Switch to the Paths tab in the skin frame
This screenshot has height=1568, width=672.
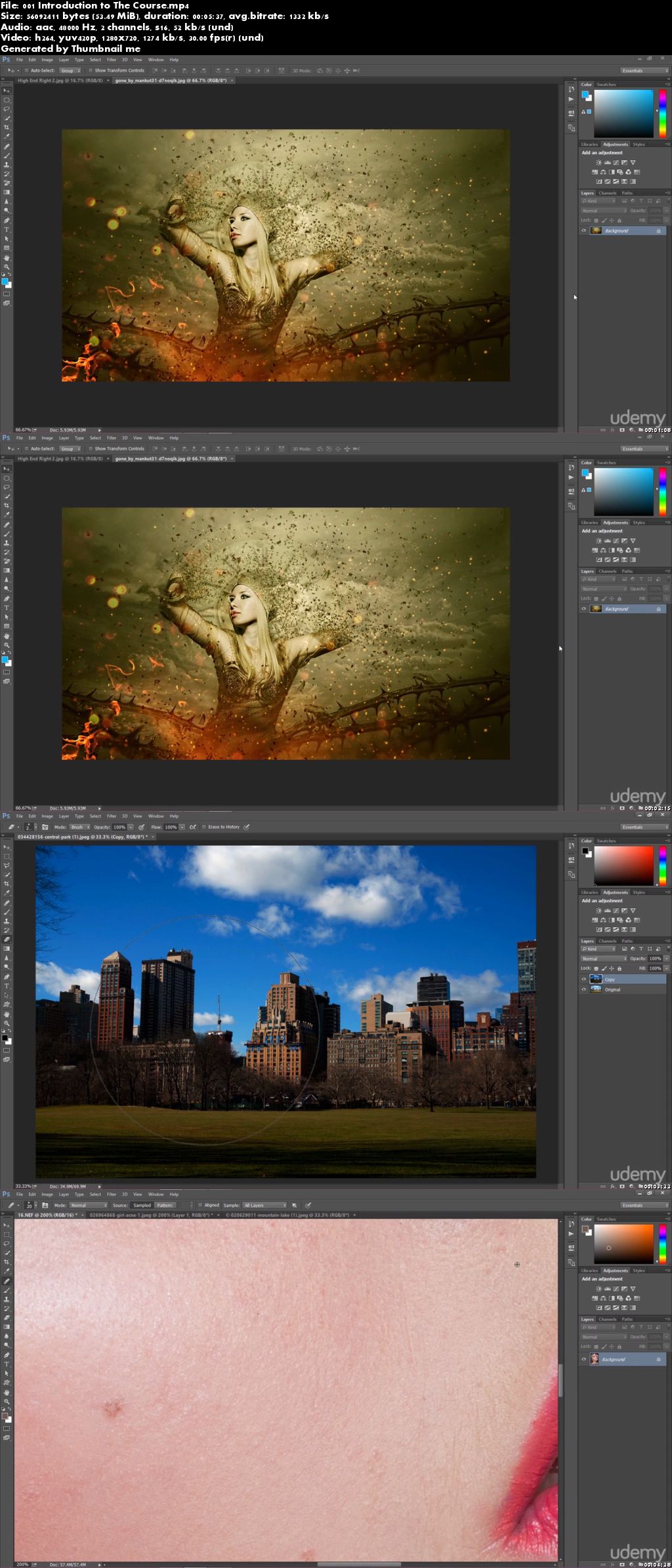click(x=627, y=1319)
